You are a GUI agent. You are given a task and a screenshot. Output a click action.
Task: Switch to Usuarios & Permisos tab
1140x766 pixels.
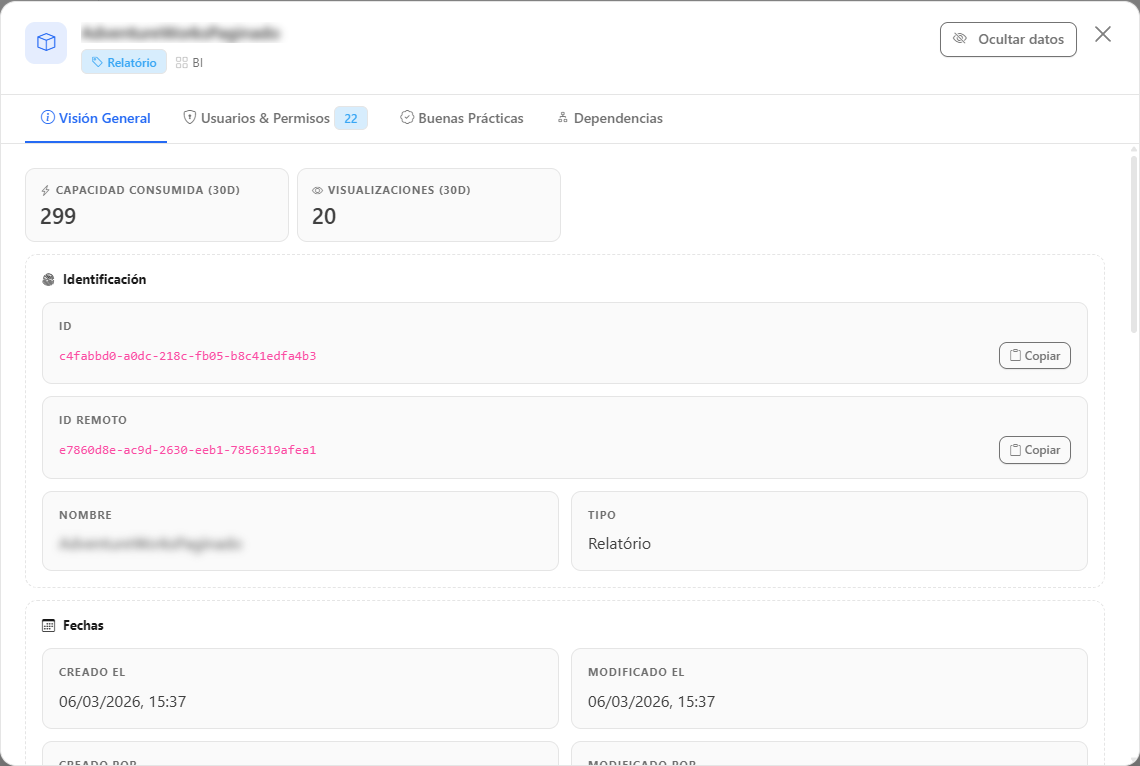[x=275, y=118]
